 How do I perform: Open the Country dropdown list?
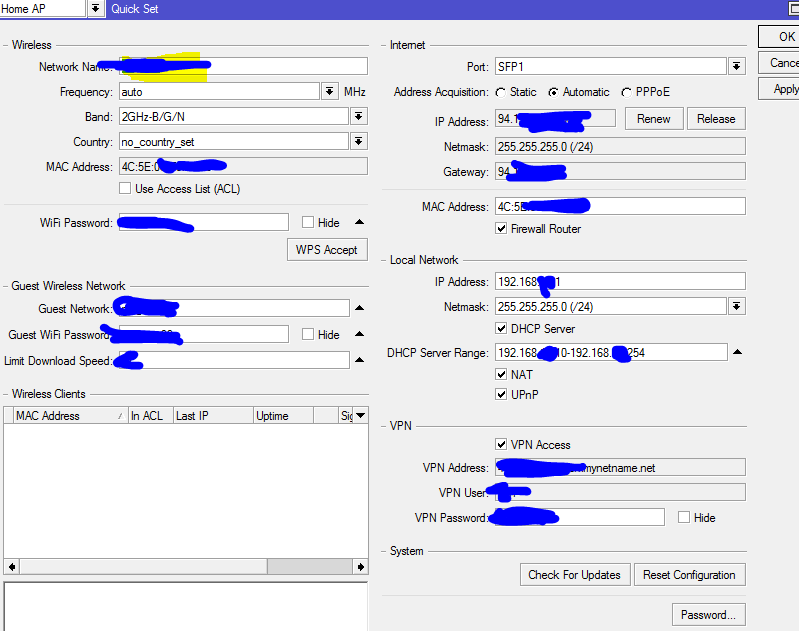pos(358,142)
